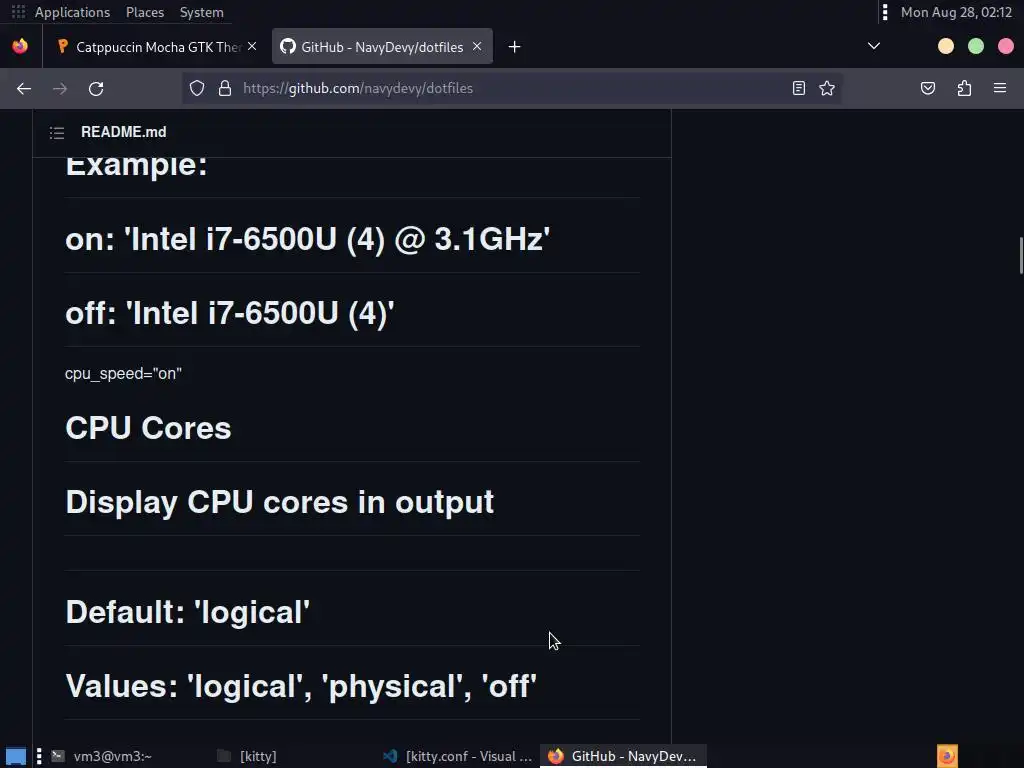Show site security padlock information

[x=224, y=88]
